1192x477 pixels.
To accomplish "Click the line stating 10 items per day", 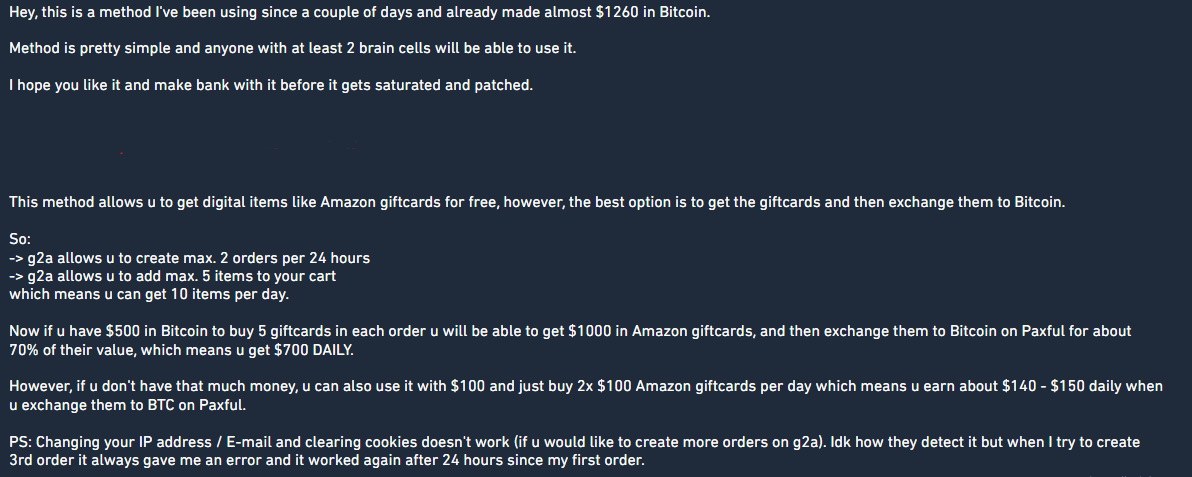I will coord(149,294).
